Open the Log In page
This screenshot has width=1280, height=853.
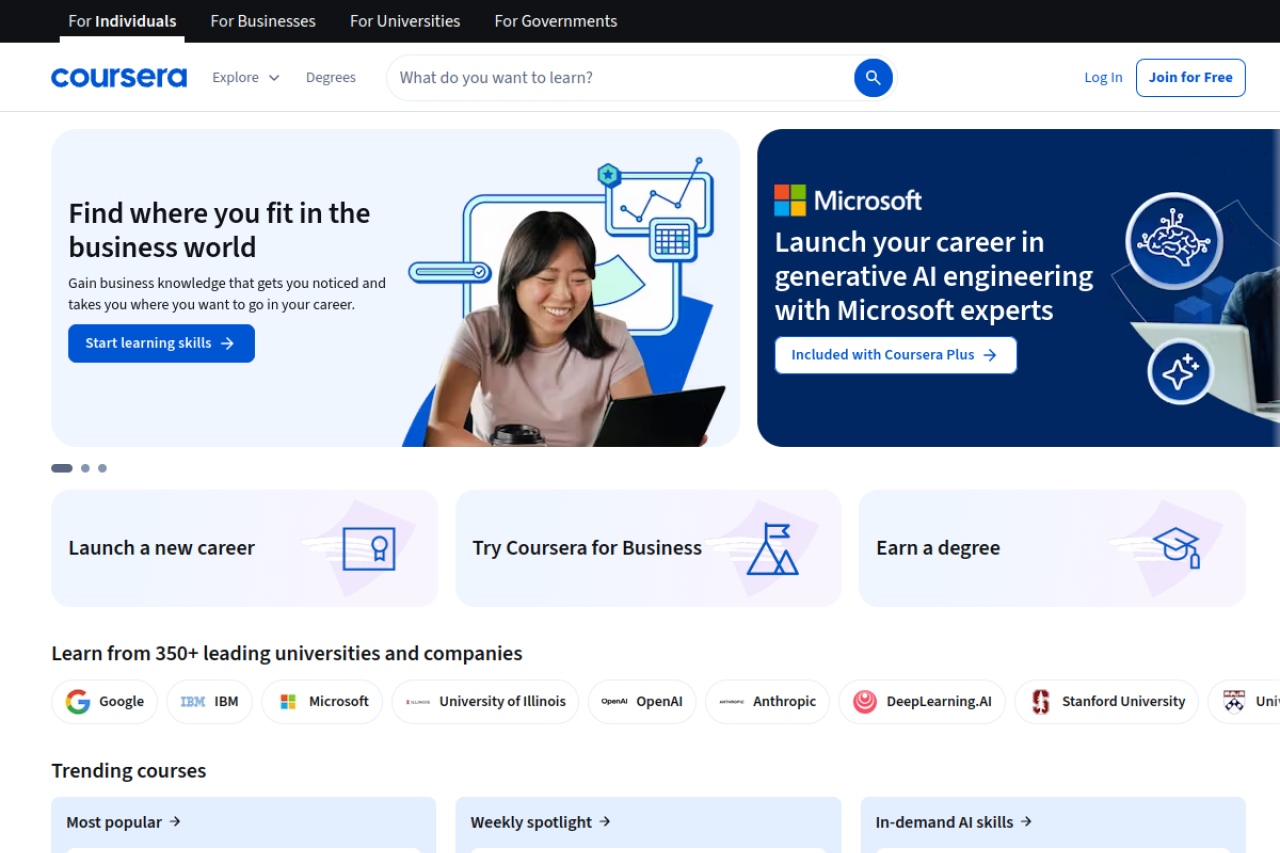tap(1102, 77)
